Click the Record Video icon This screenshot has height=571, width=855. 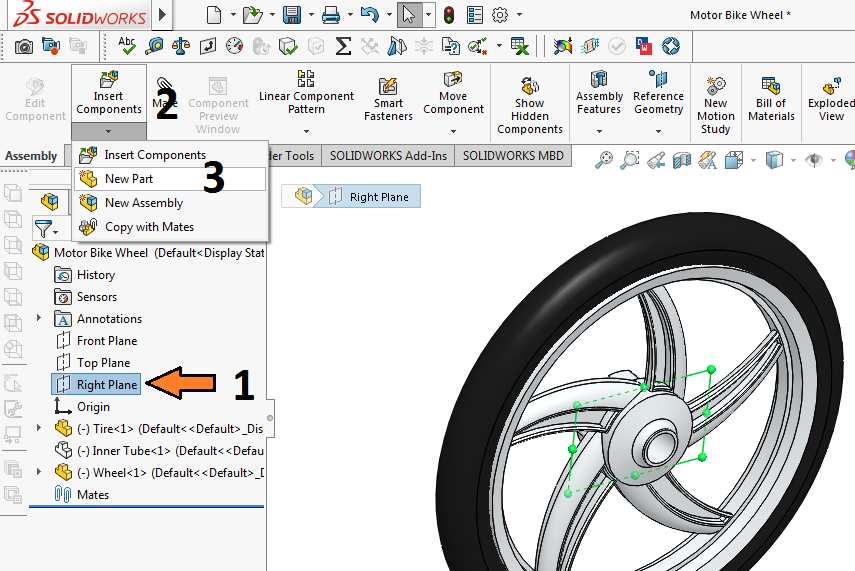point(51,46)
